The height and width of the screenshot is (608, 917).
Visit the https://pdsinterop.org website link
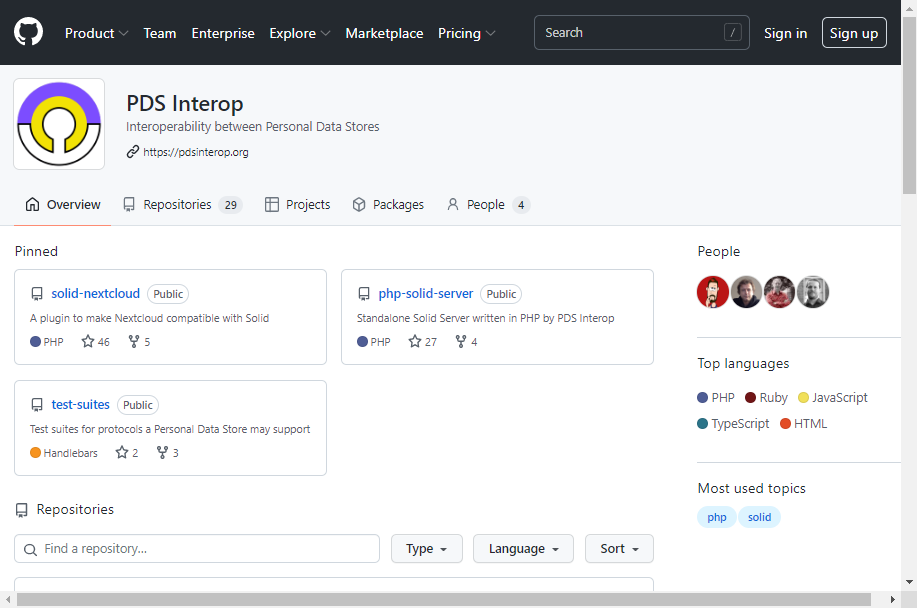pyautogui.click(x=196, y=152)
